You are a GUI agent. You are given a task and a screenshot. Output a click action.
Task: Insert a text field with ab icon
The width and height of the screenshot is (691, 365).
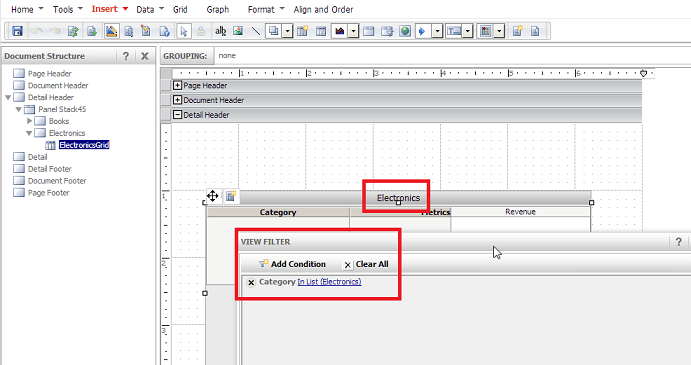(x=220, y=31)
